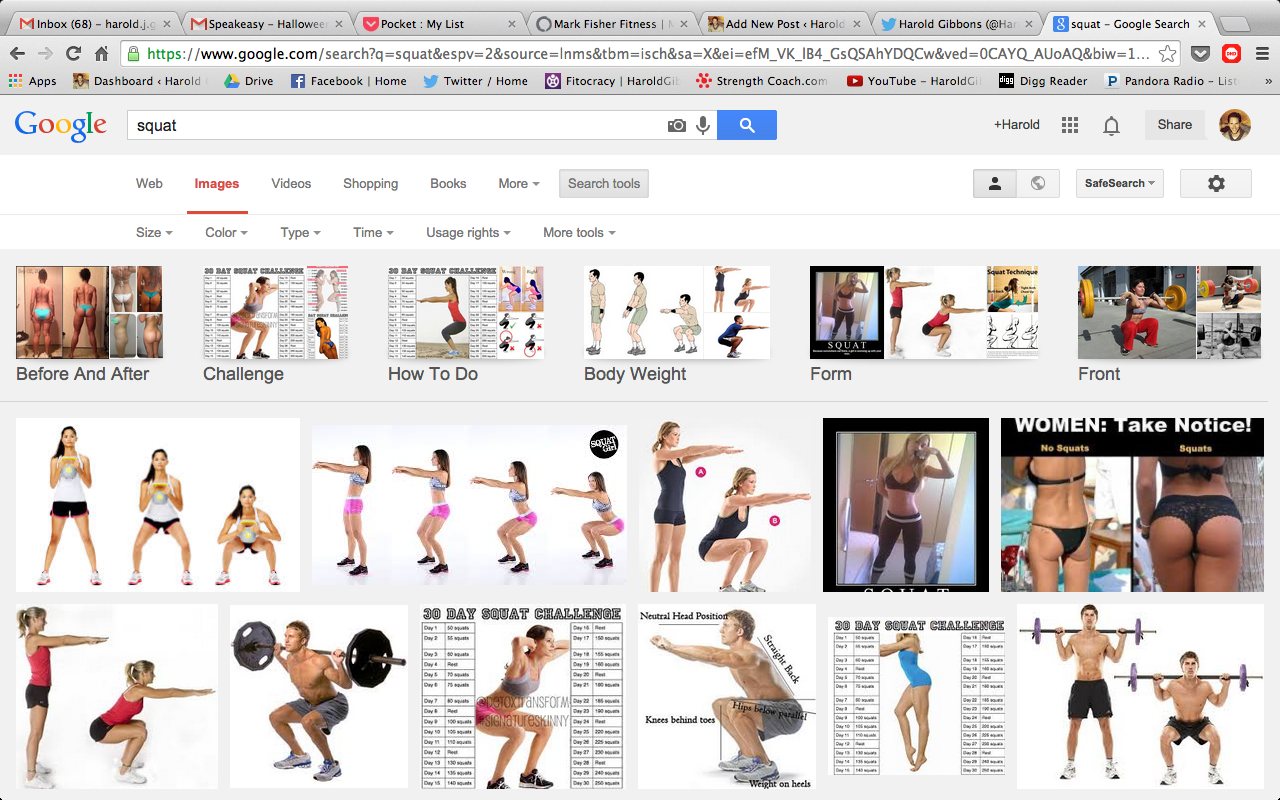Open the Google apps grid icon

tap(1070, 125)
